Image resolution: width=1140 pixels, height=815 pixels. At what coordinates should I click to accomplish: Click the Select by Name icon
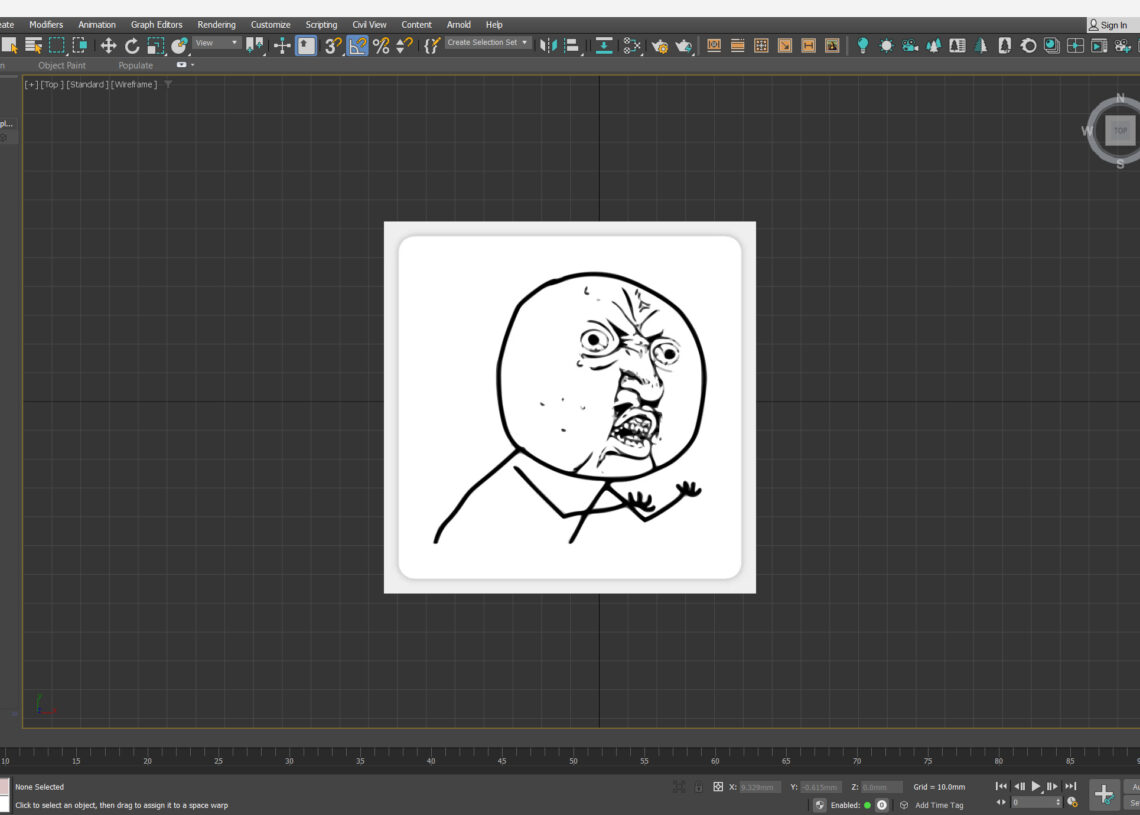click(31, 45)
